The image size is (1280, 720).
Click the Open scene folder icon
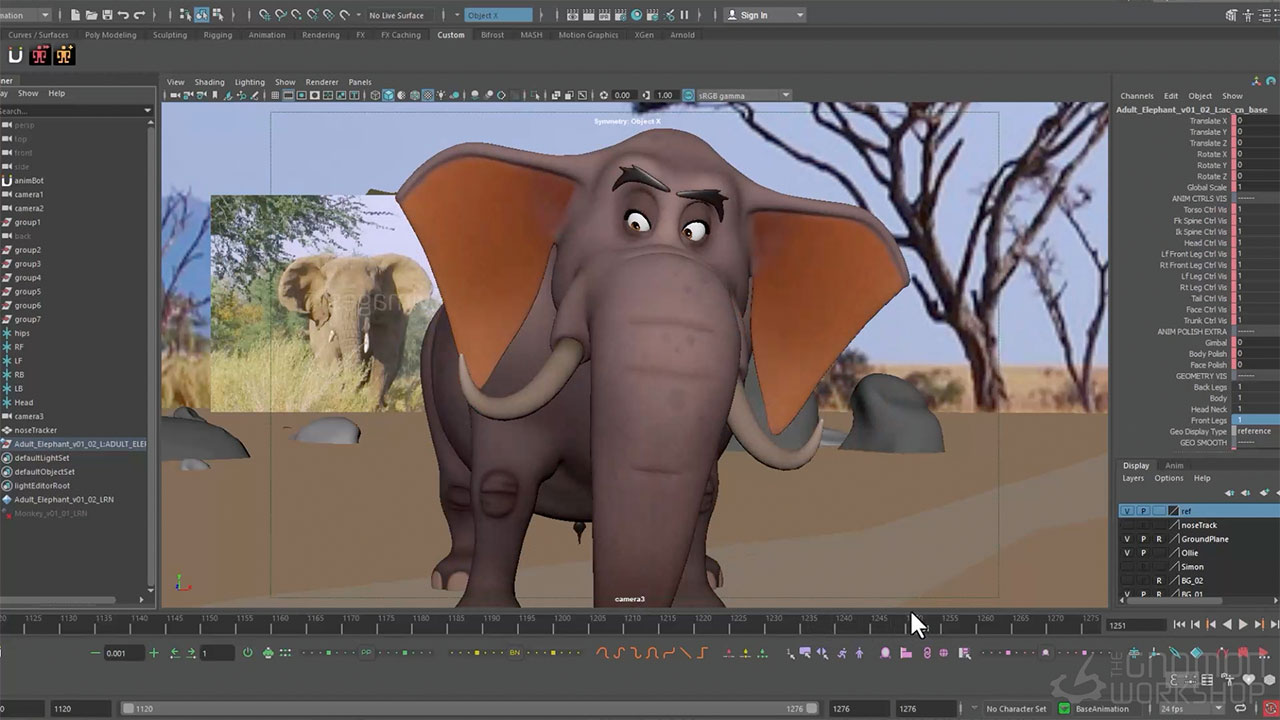(x=91, y=15)
